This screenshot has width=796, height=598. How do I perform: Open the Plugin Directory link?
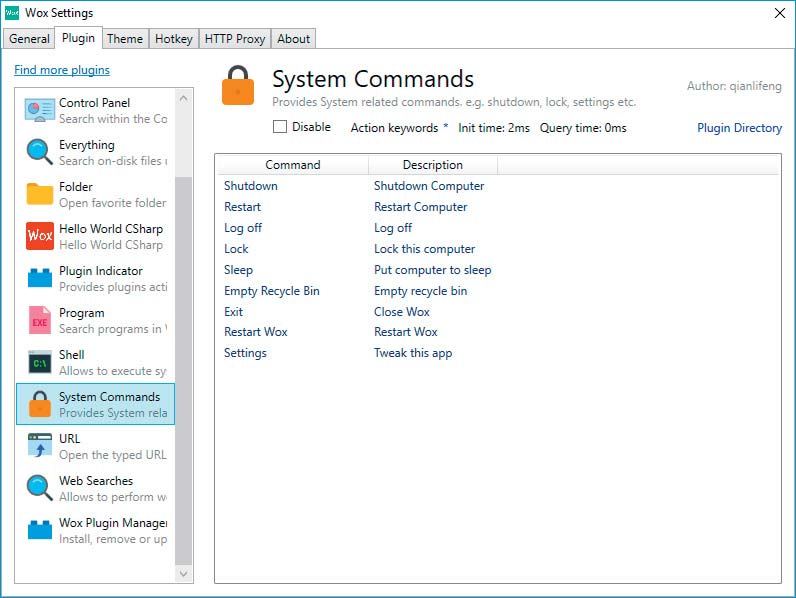(x=739, y=128)
